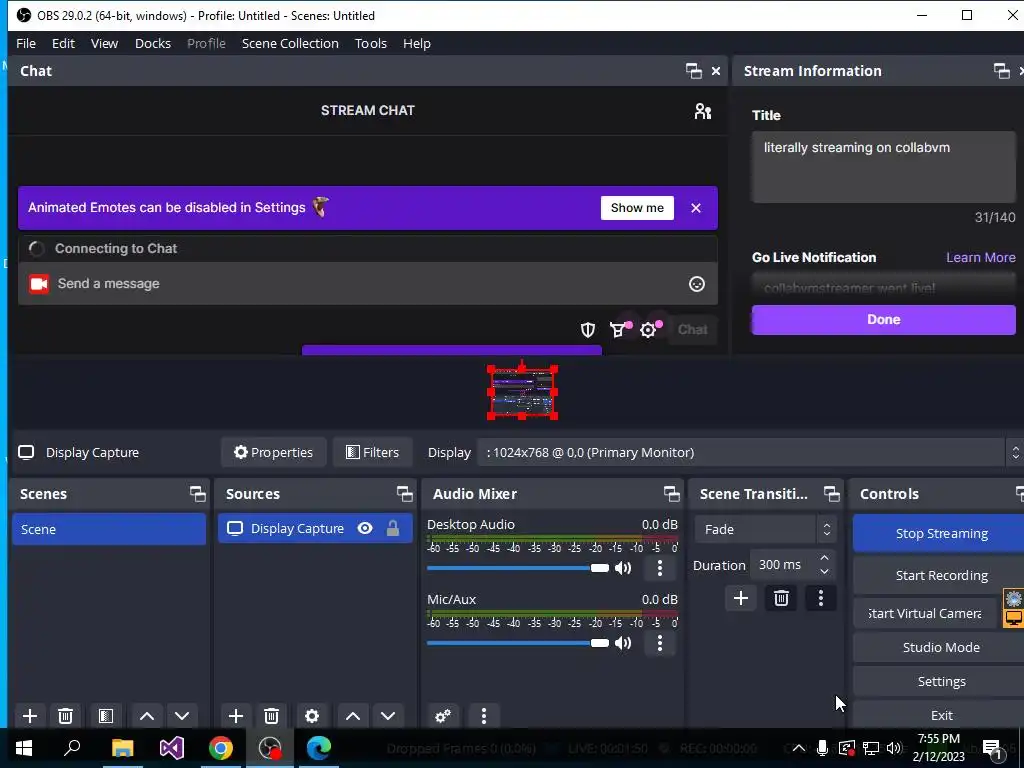Screen dimensions: 1024x768
Task: Undock the Chat panel
Action: pos(694,71)
